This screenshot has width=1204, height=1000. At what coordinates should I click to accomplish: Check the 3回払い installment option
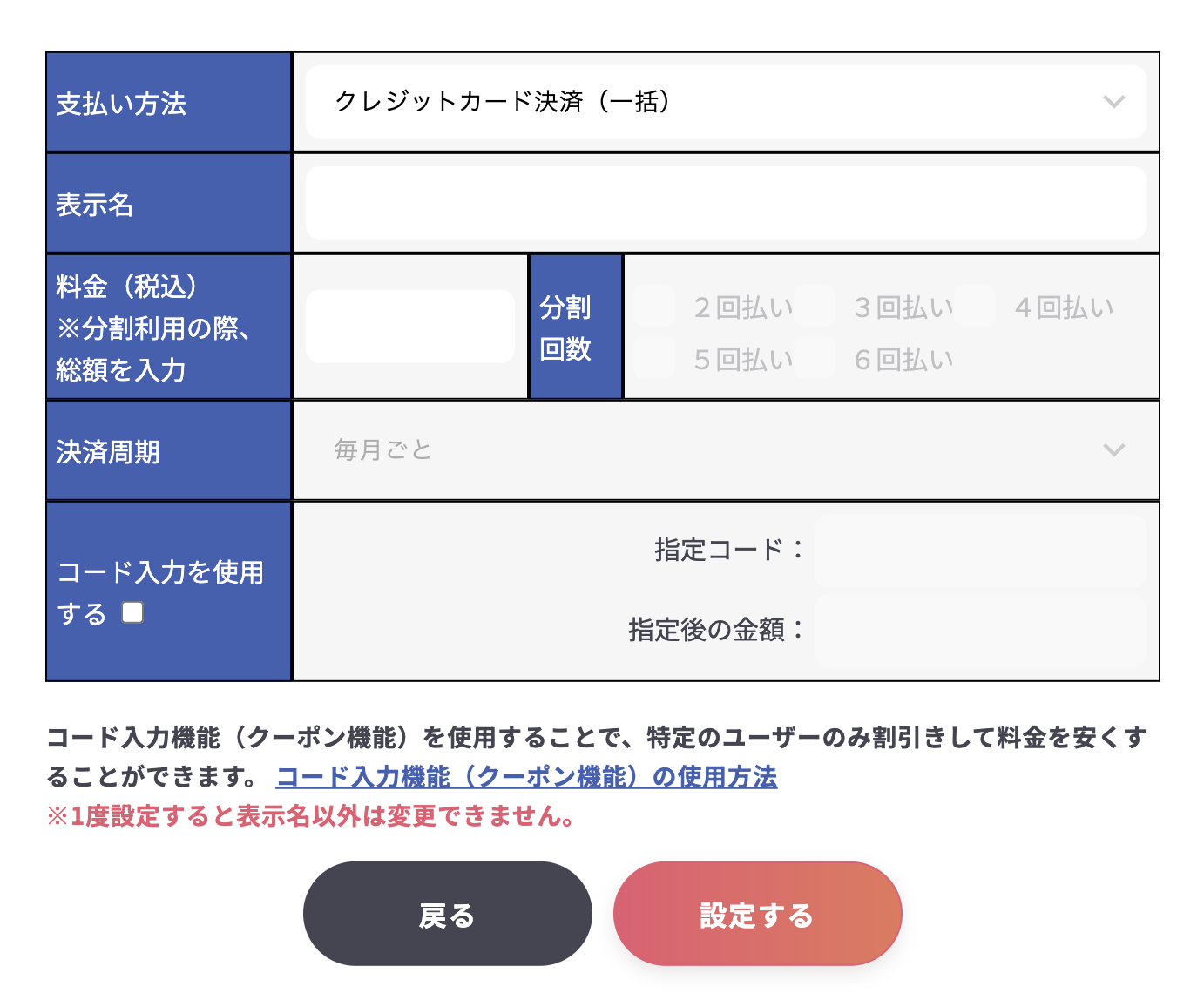[x=815, y=306]
